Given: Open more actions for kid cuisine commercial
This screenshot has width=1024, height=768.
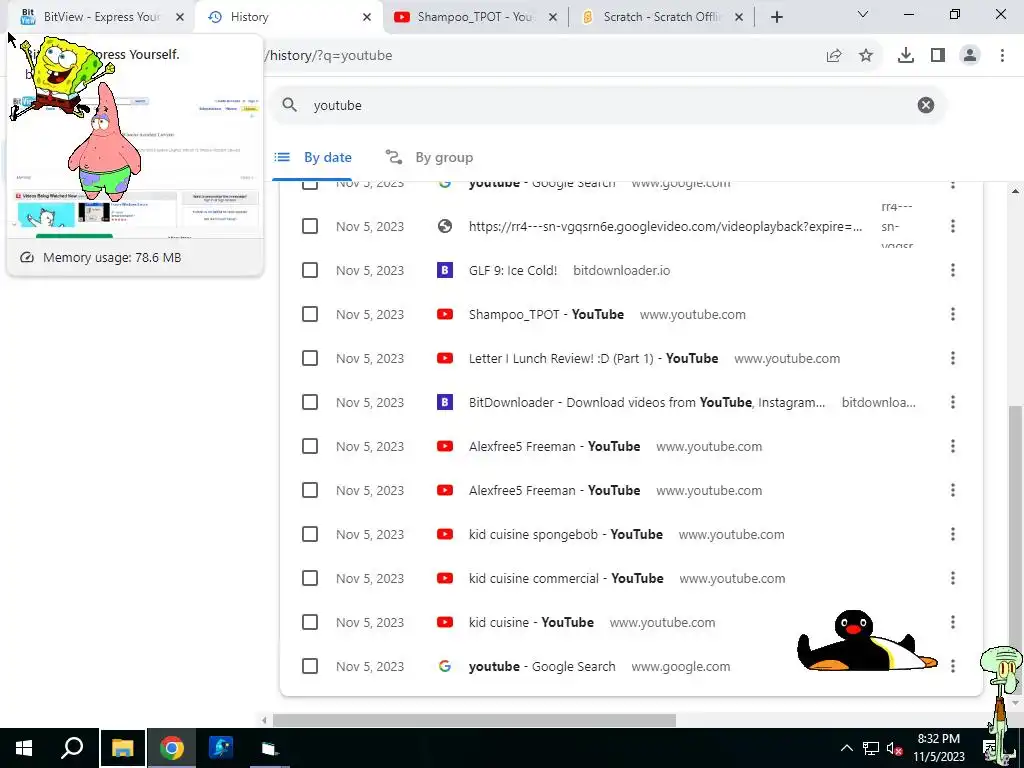Looking at the screenshot, I should pyautogui.click(x=953, y=579).
